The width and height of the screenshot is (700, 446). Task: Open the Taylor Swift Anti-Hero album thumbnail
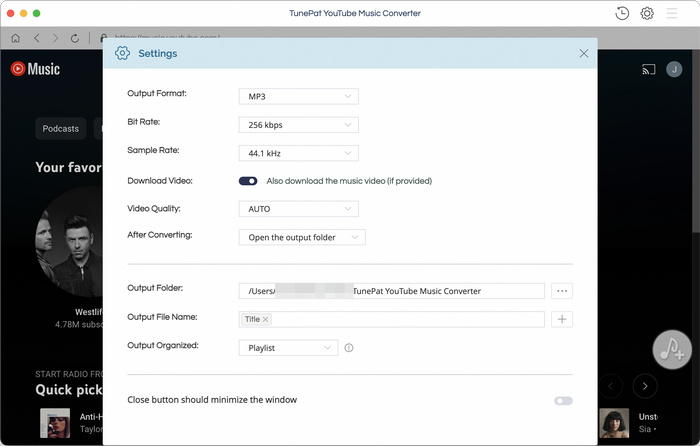pyautogui.click(x=55, y=423)
